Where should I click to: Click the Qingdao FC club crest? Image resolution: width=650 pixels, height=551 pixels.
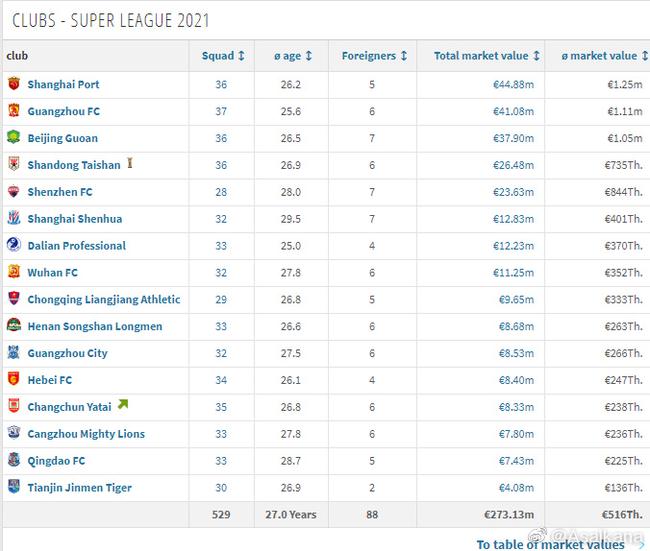coord(14,459)
